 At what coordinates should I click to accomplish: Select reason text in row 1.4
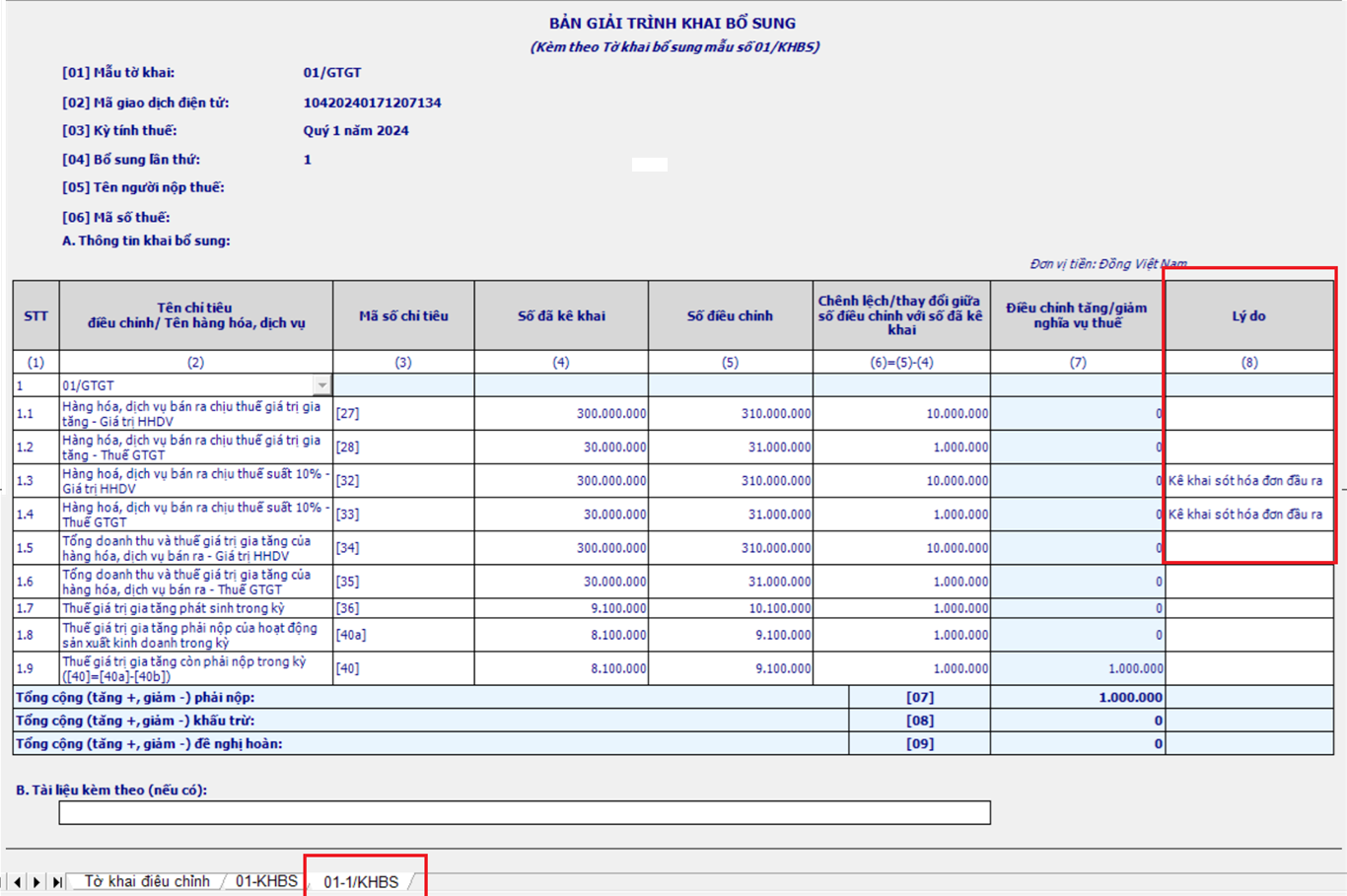pos(1245,515)
